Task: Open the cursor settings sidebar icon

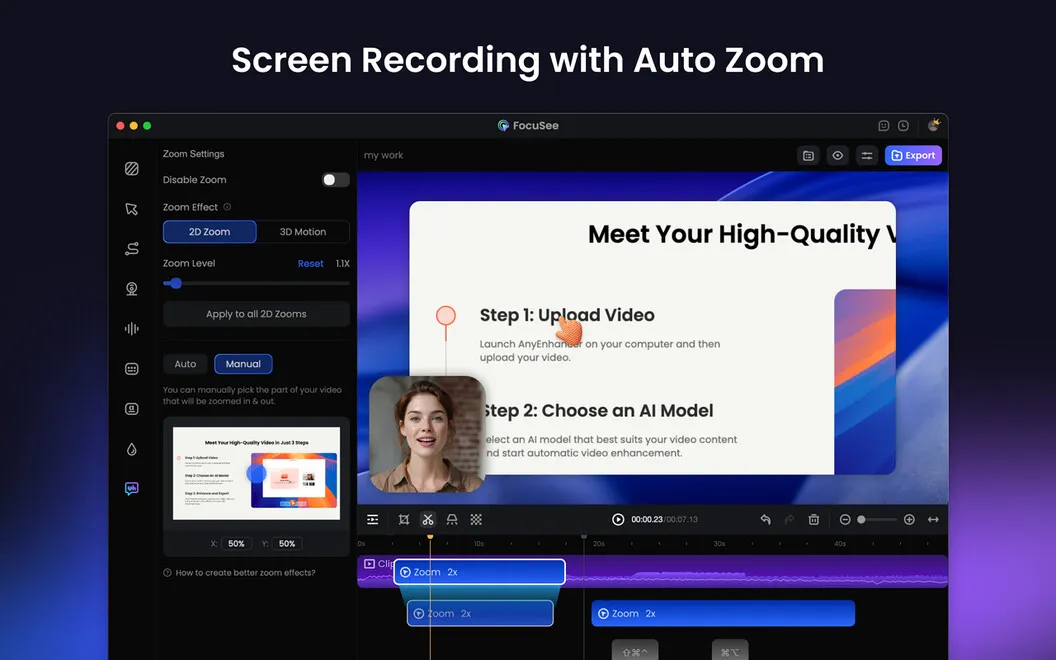Action: [x=131, y=209]
